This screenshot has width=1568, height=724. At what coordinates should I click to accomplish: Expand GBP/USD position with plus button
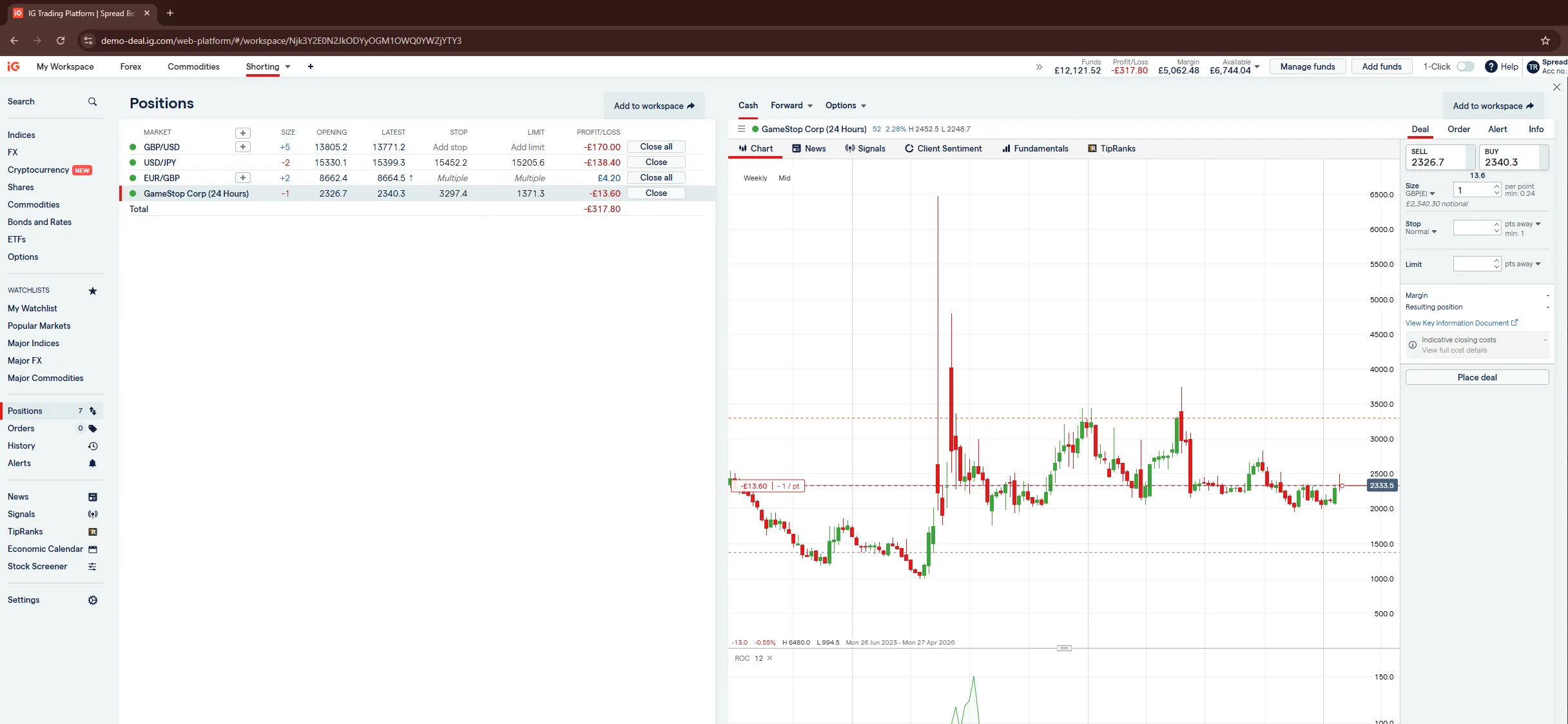coord(242,147)
